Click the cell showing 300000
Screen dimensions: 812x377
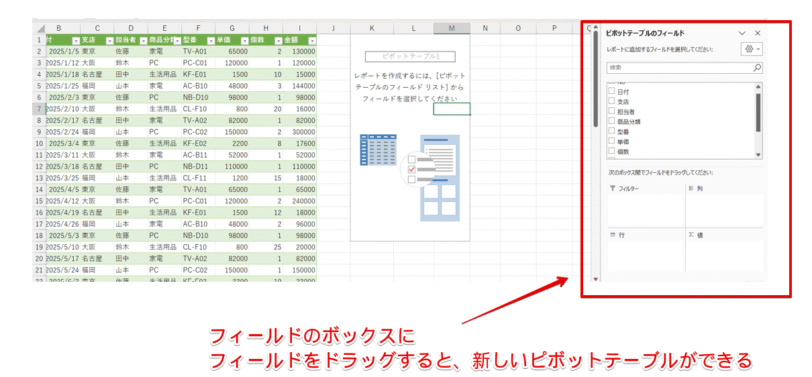pyautogui.click(x=299, y=133)
